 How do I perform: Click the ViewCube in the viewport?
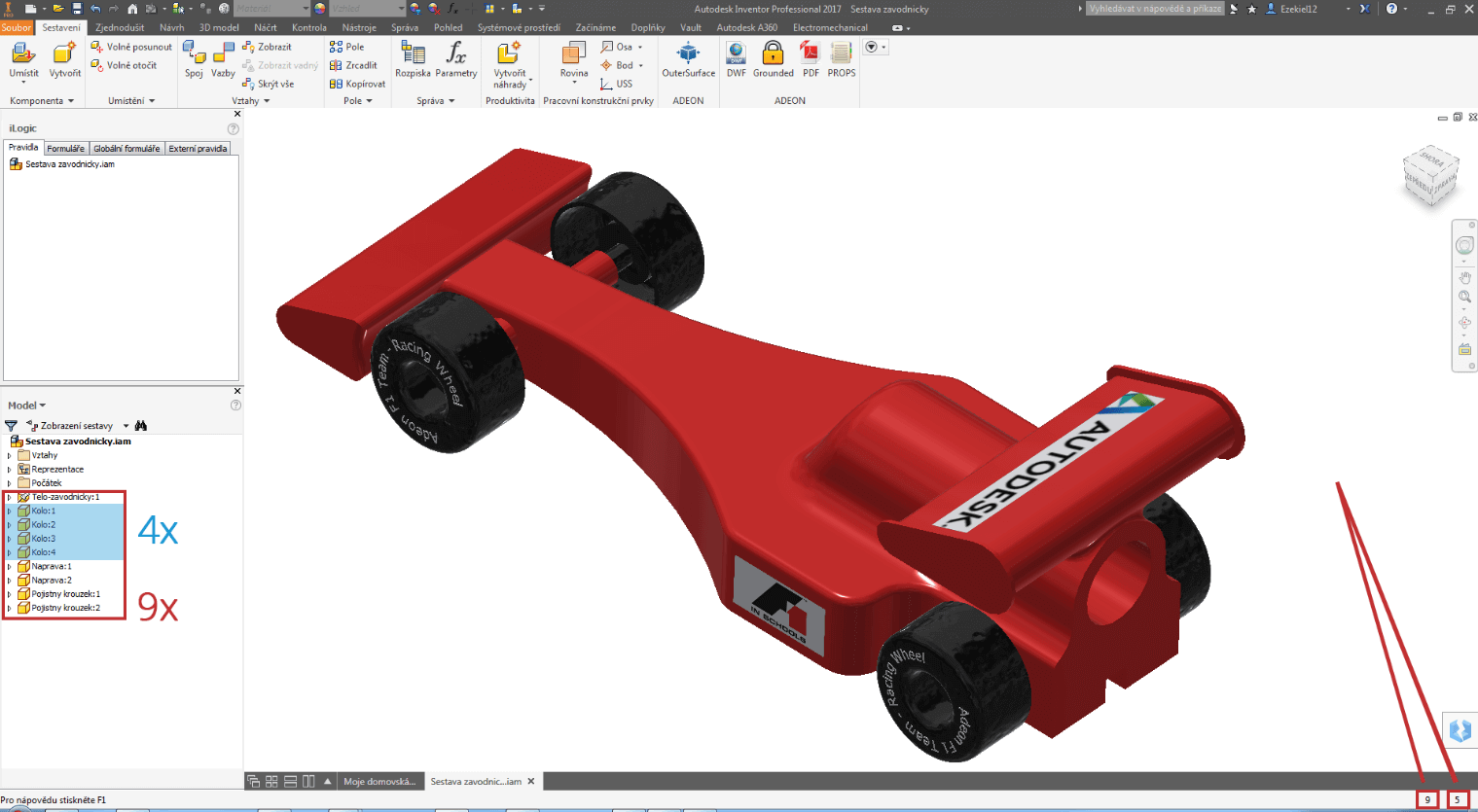(1431, 176)
